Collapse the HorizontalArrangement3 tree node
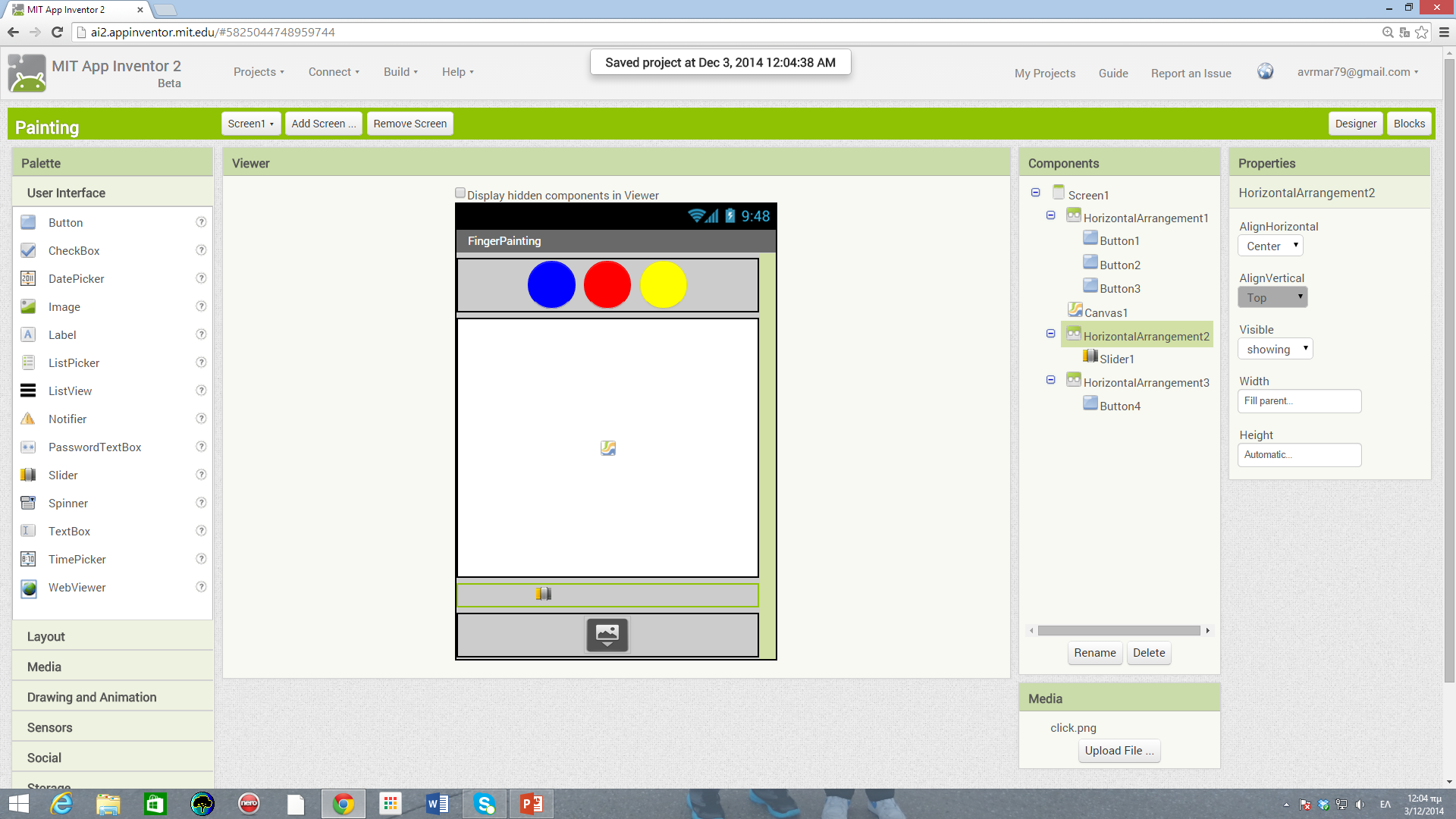Viewport: 1456px width, 819px height. pos(1050,380)
